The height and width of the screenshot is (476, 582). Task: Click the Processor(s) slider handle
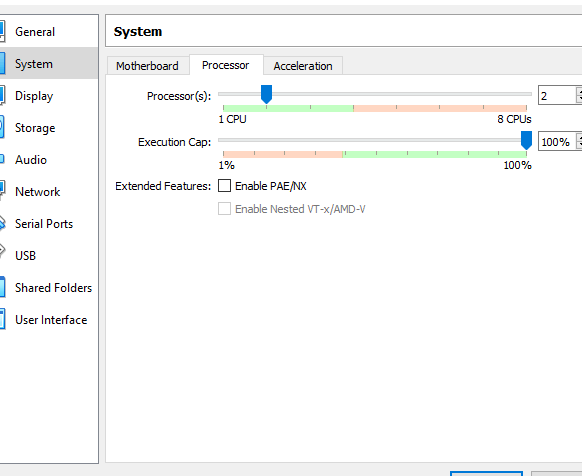click(267, 94)
